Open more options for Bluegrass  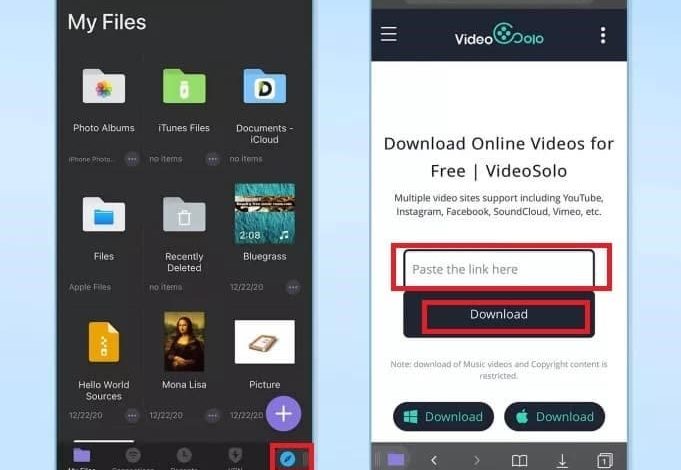293,287
